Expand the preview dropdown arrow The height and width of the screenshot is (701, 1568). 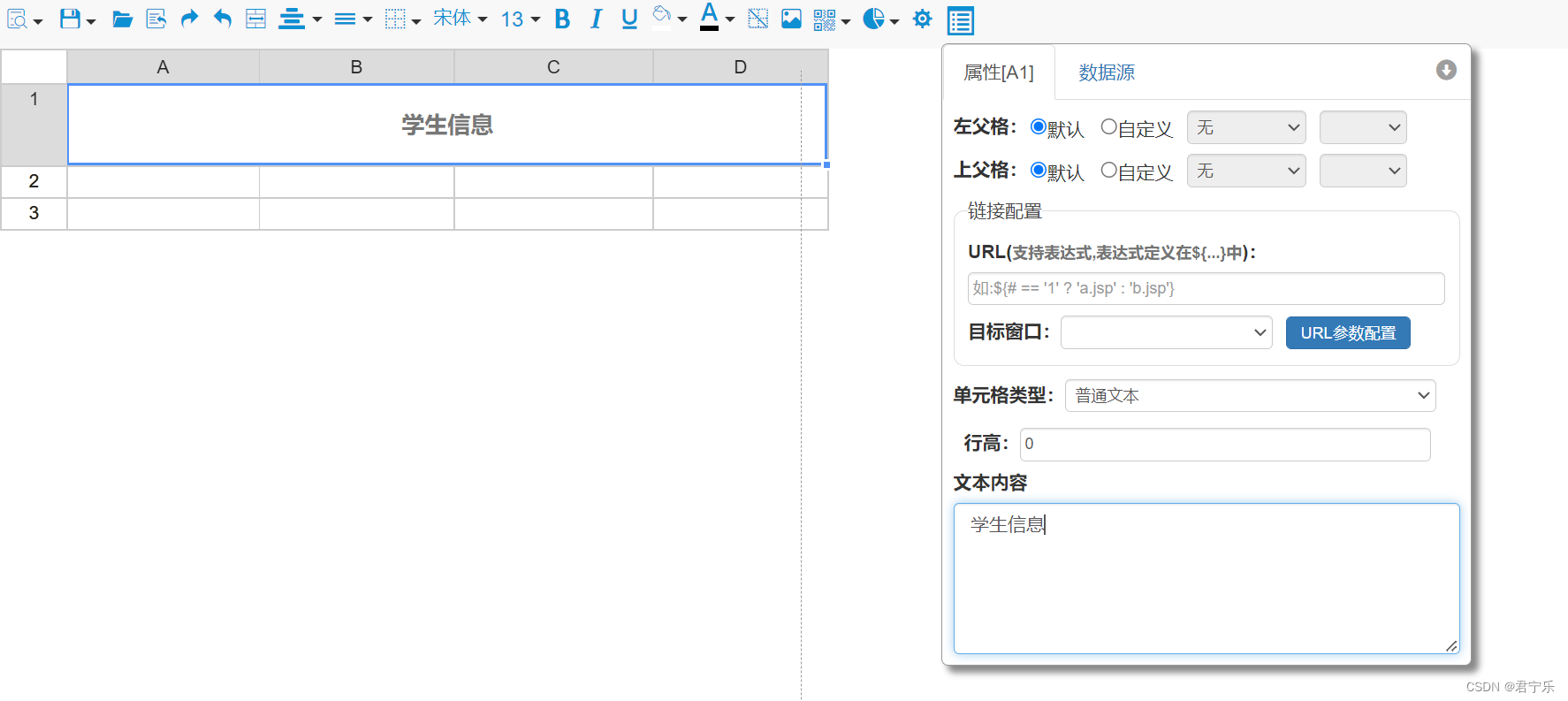point(38,21)
